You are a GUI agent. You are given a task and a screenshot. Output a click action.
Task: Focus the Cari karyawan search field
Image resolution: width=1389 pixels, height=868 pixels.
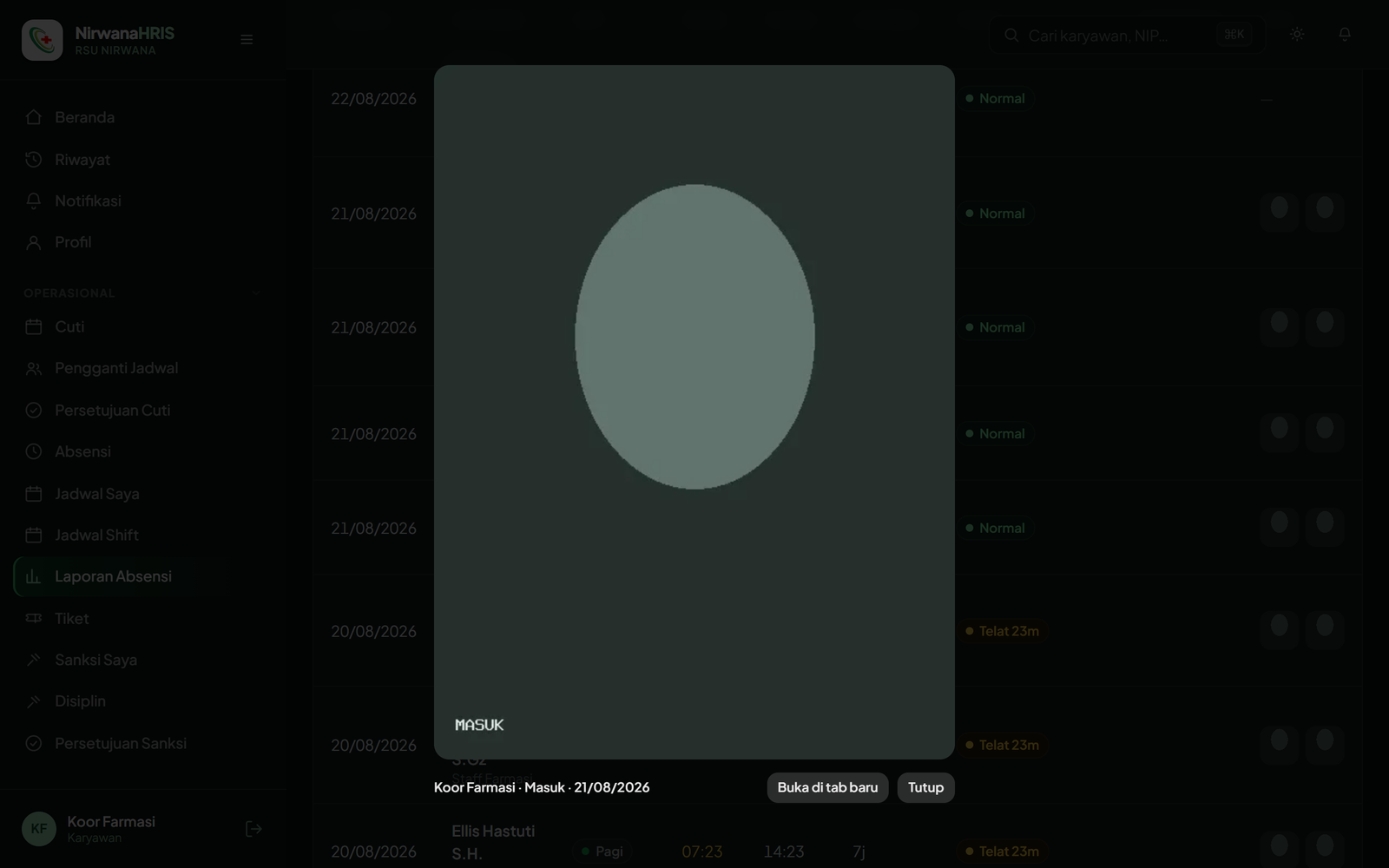click(1127, 35)
